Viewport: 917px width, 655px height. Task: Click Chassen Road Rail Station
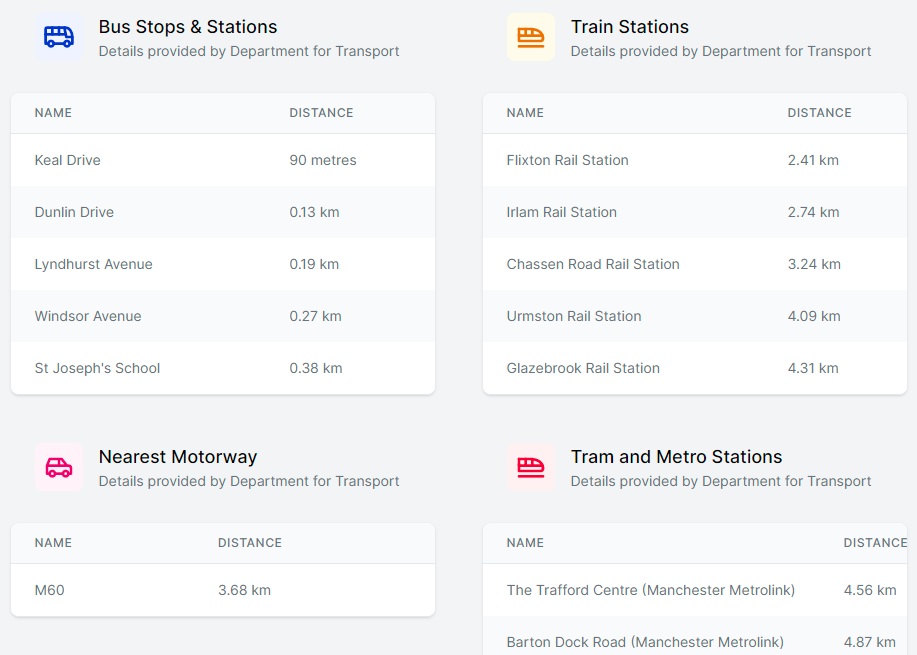tap(593, 264)
